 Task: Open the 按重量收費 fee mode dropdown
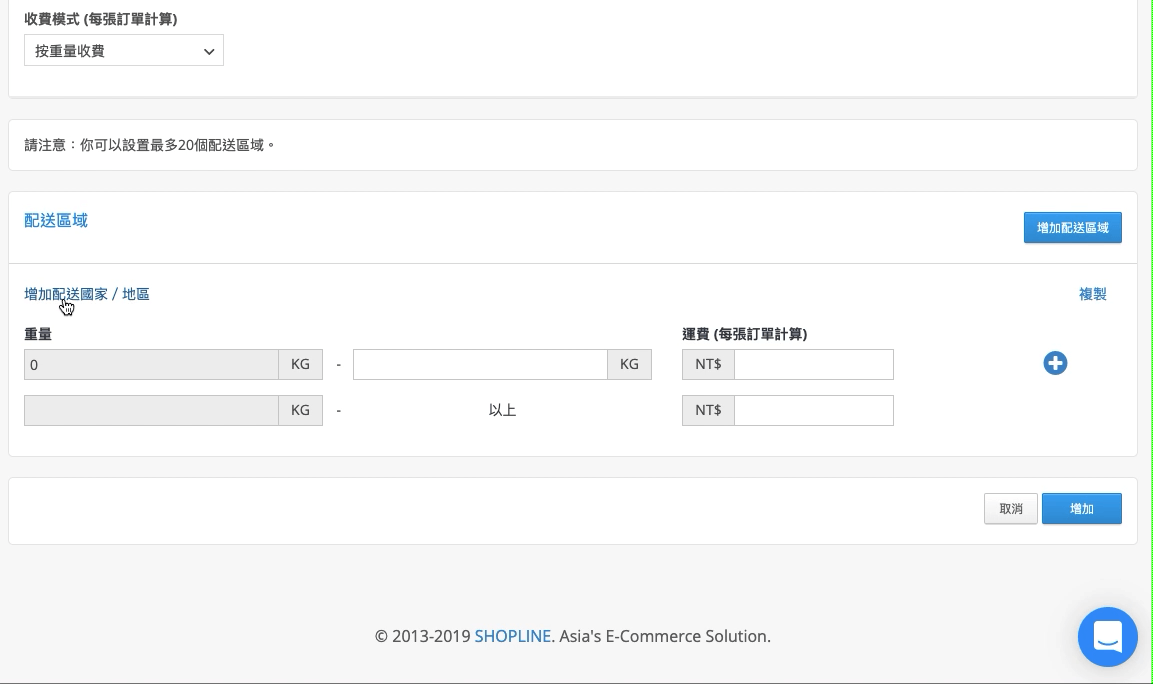pos(124,51)
